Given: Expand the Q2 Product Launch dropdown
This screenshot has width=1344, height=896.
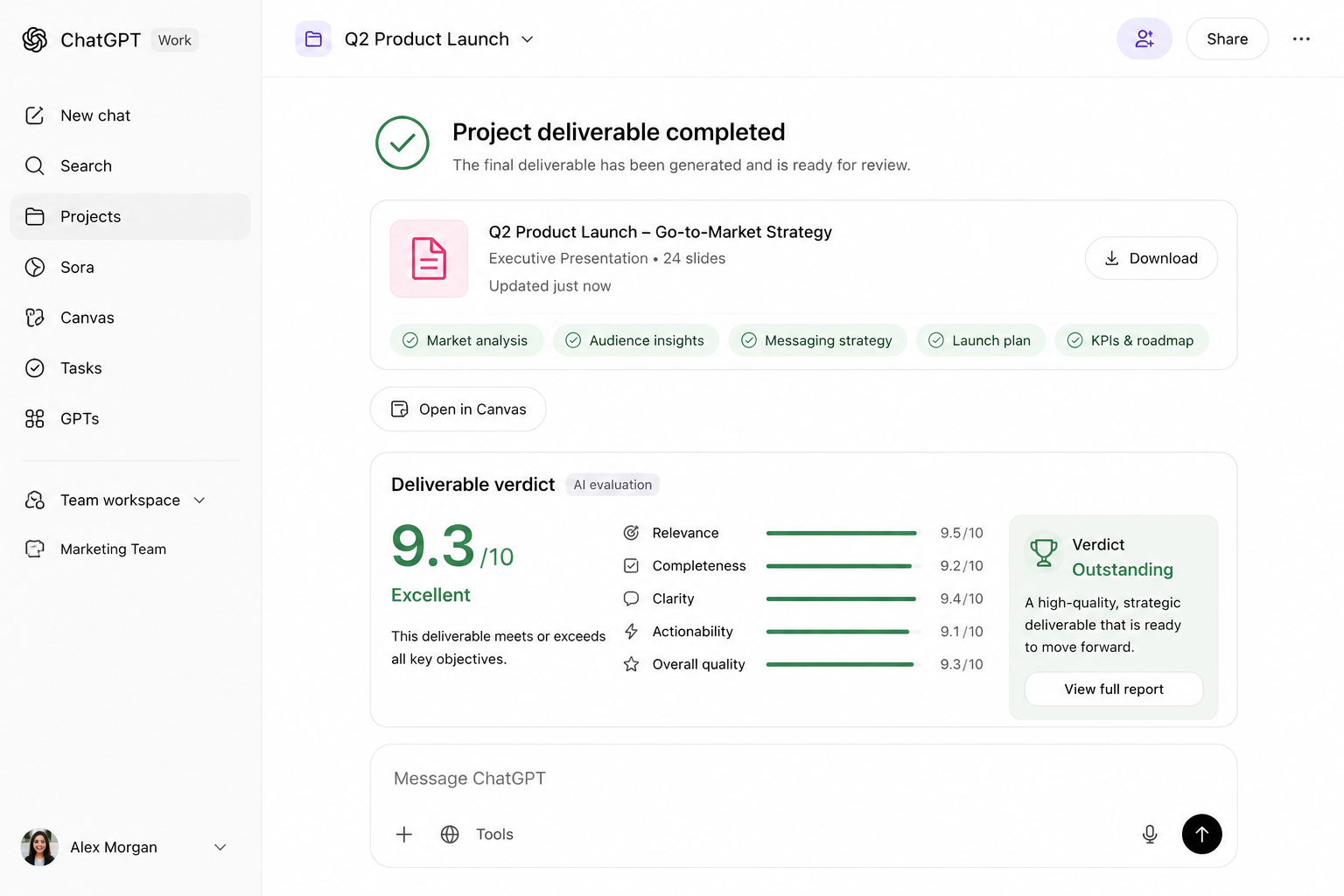Looking at the screenshot, I should pos(527,39).
